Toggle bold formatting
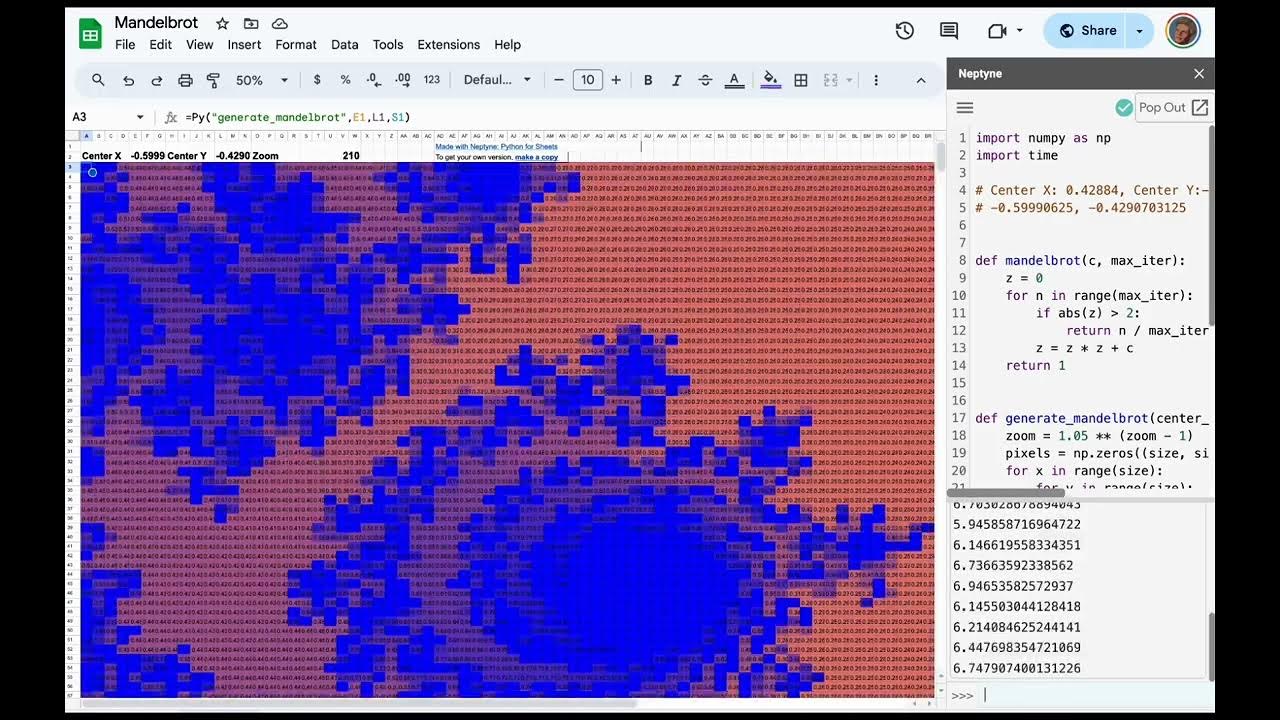The height and width of the screenshot is (720, 1280). pos(648,80)
